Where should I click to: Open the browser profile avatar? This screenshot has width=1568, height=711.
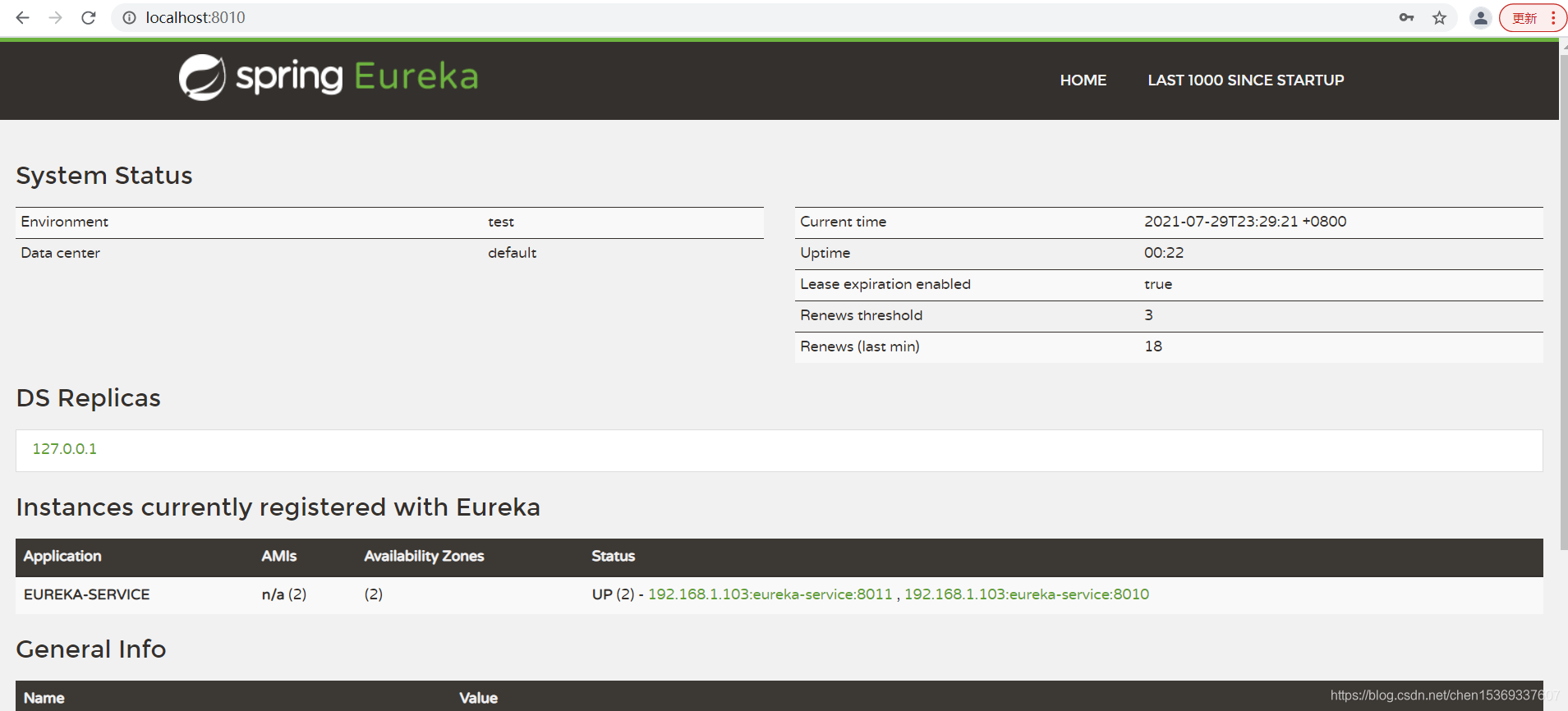[1480, 17]
